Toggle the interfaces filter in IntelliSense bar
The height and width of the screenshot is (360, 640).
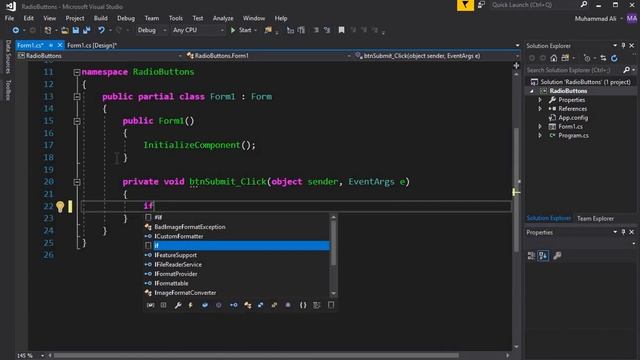coord(233,305)
